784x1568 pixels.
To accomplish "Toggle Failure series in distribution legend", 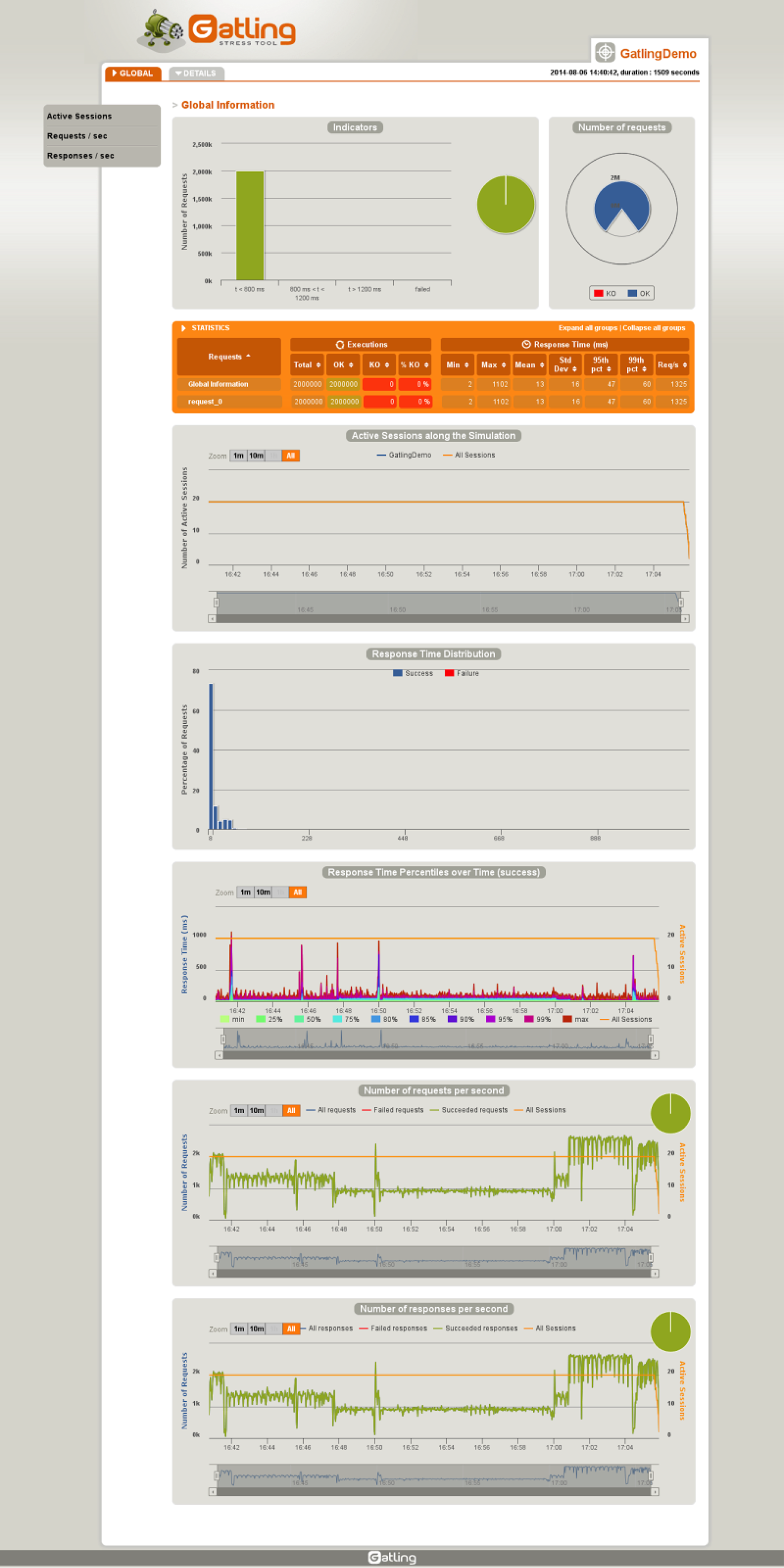I will coord(461,674).
